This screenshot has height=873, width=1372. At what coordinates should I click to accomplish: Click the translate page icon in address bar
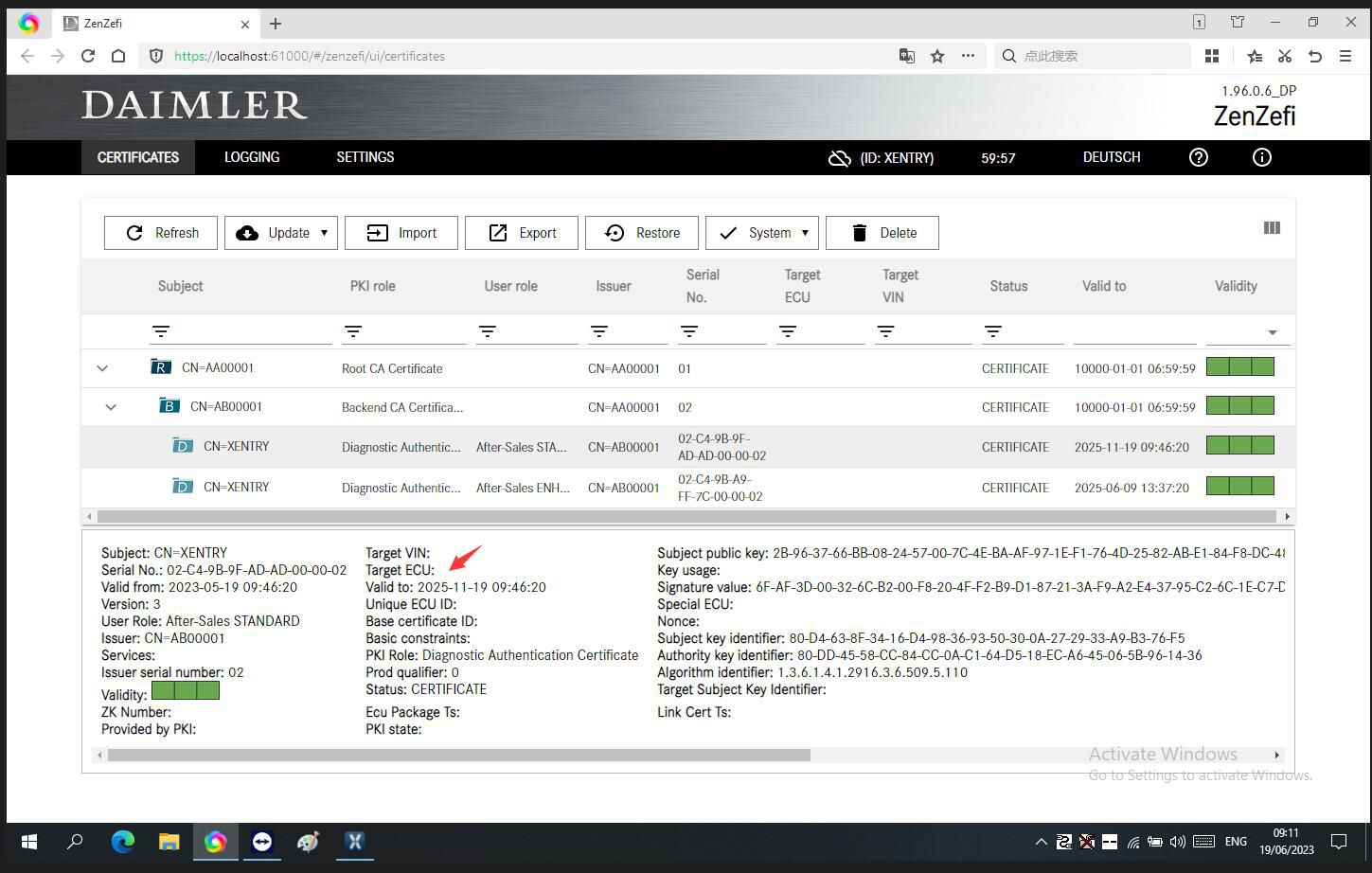(907, 56)
